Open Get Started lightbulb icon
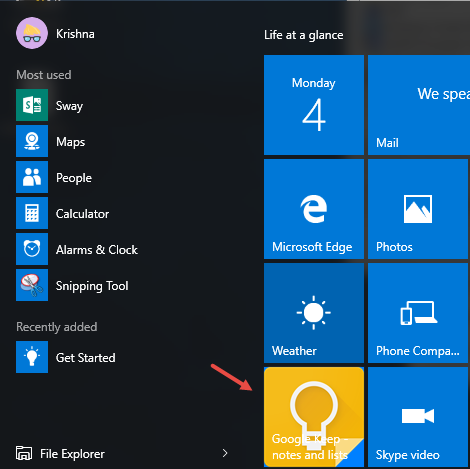This screenshot has width=470, height=469. point(32,357)
